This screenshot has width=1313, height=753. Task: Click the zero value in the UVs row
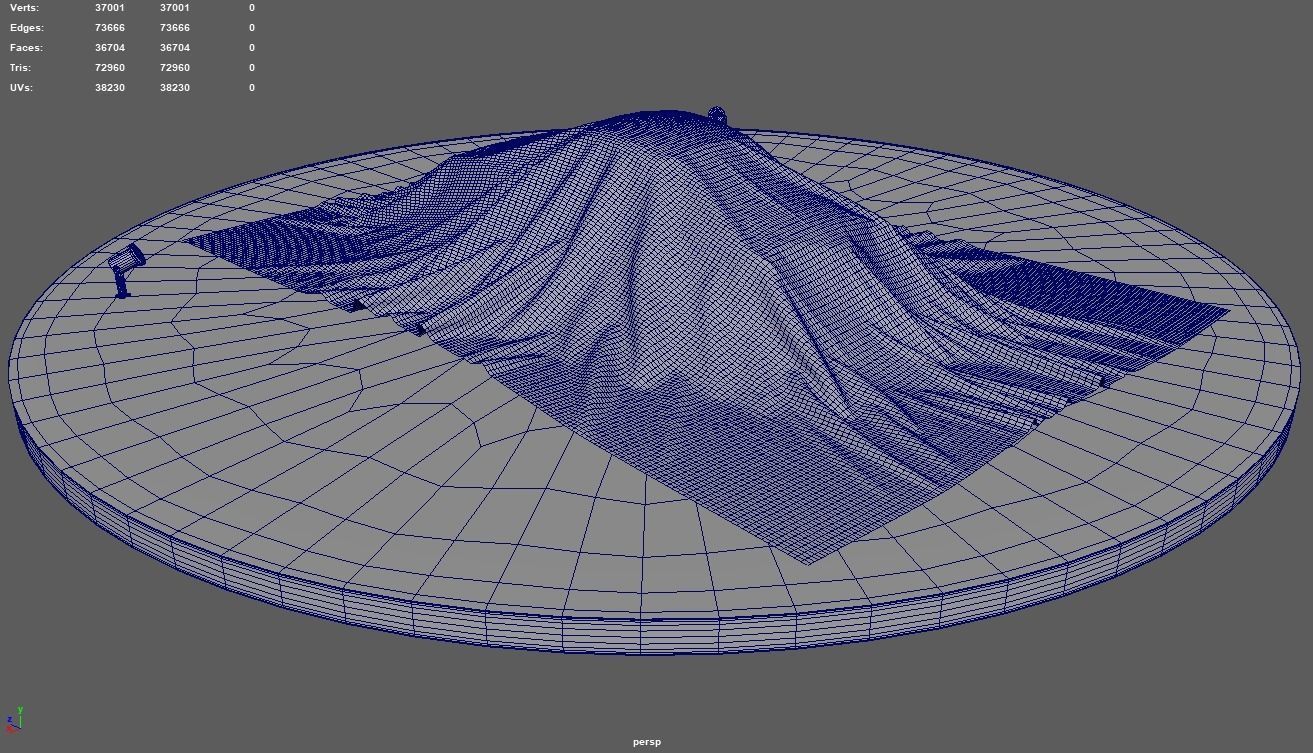(x=252, y=88)
